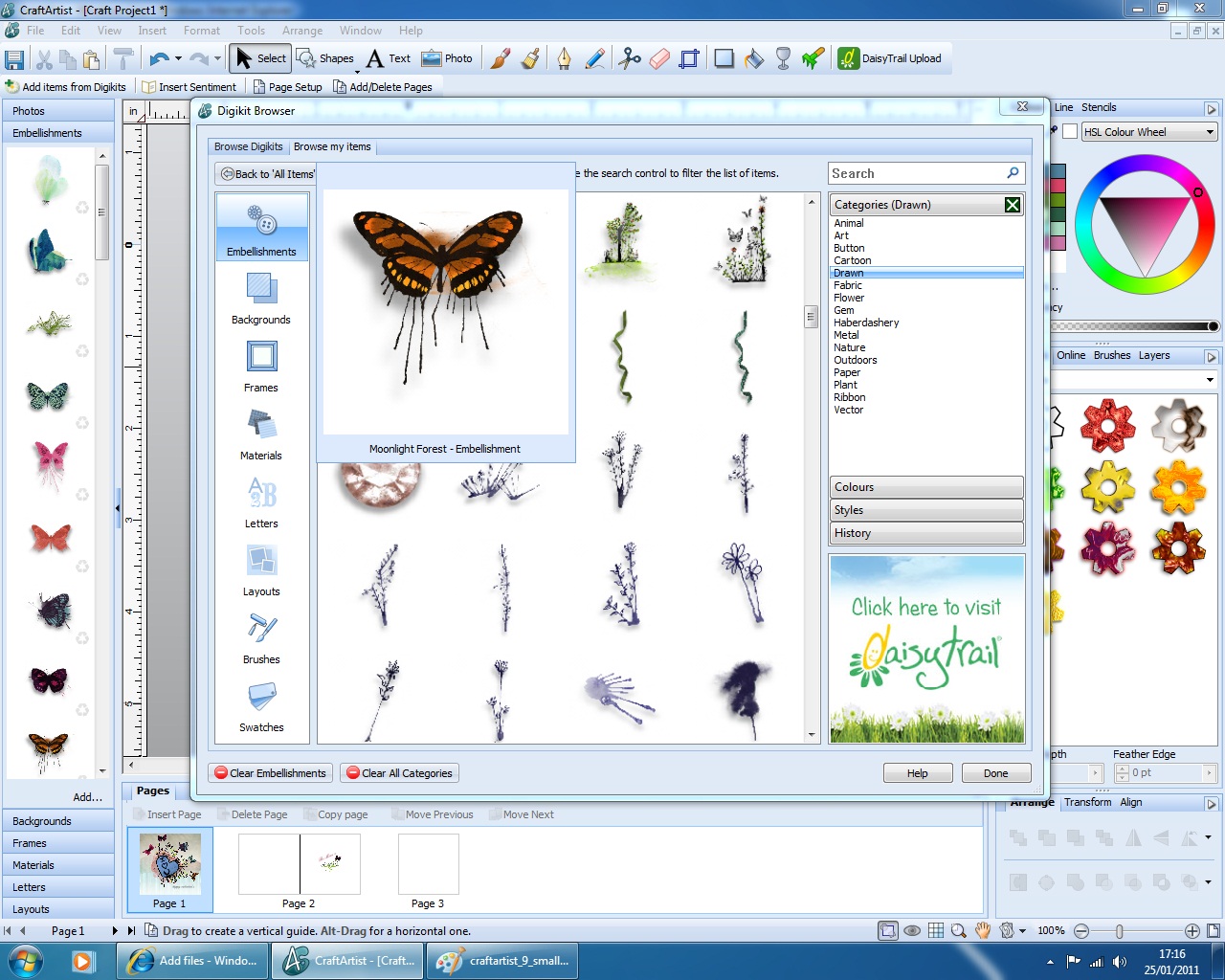Expand the Colours section in Digikit Browser
Image resolution: width=1225 pixels, height=980 pixels.
(x=925, y=487)
